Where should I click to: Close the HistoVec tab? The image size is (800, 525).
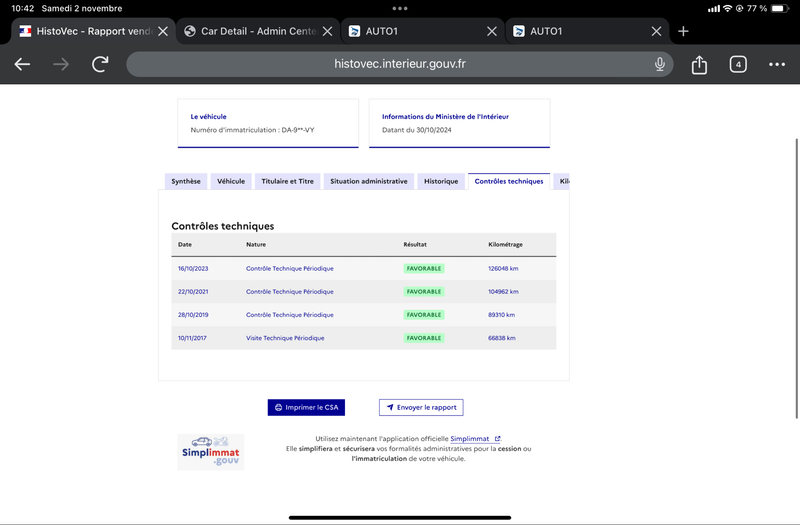click(x=163, y=32)
